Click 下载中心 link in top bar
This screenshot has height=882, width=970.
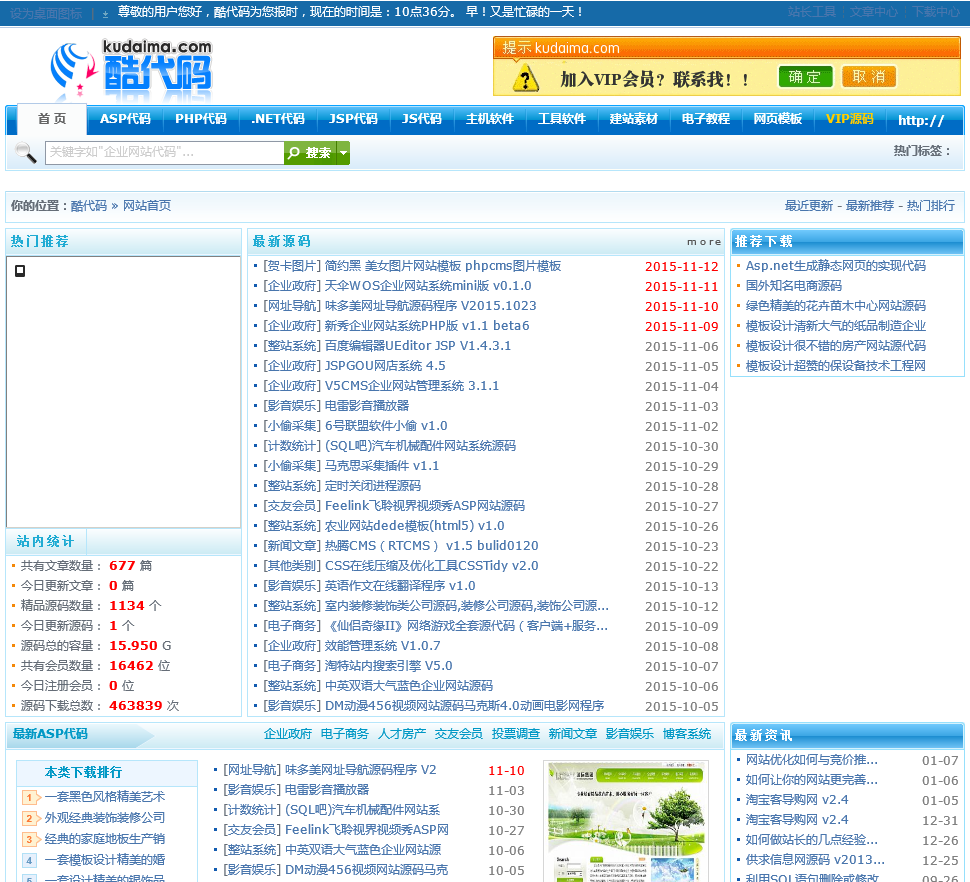pos(935,12)
